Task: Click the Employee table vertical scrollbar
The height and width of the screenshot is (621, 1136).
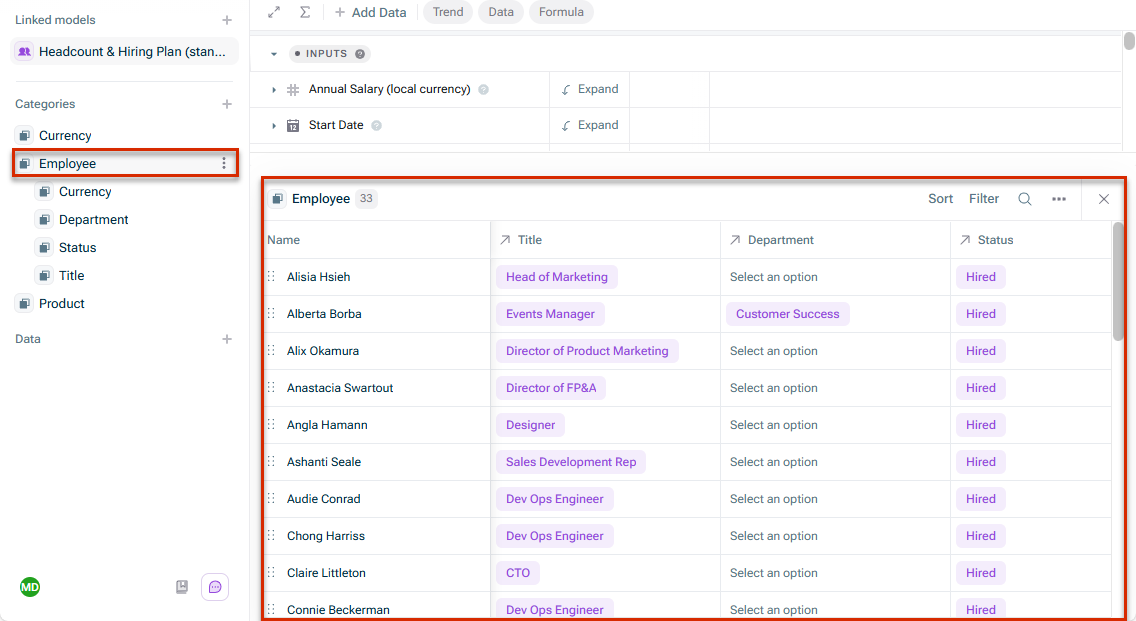Action: coord(1119,283)
